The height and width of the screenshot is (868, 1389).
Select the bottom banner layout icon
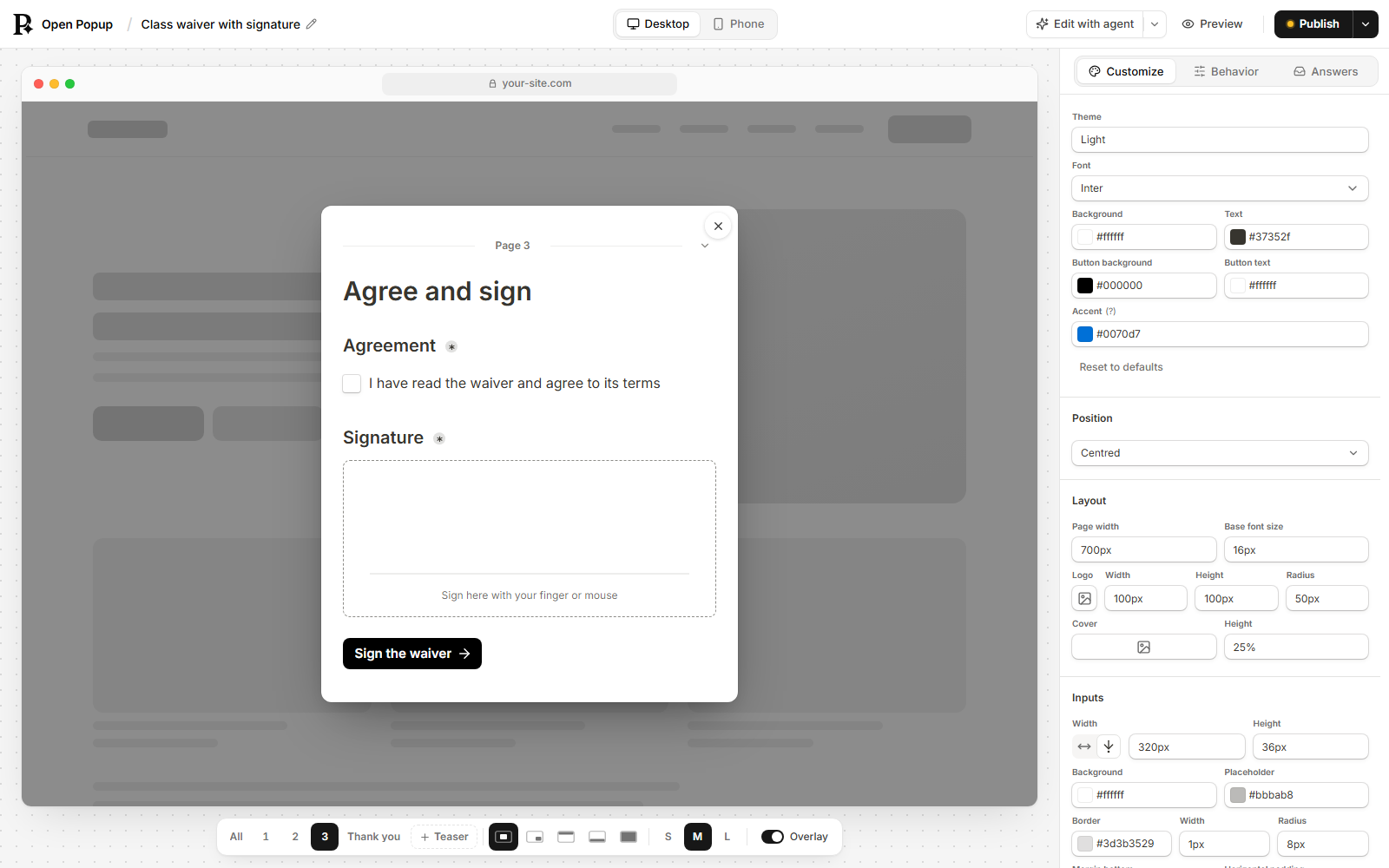pyautogui.click(x=597, y=837)
